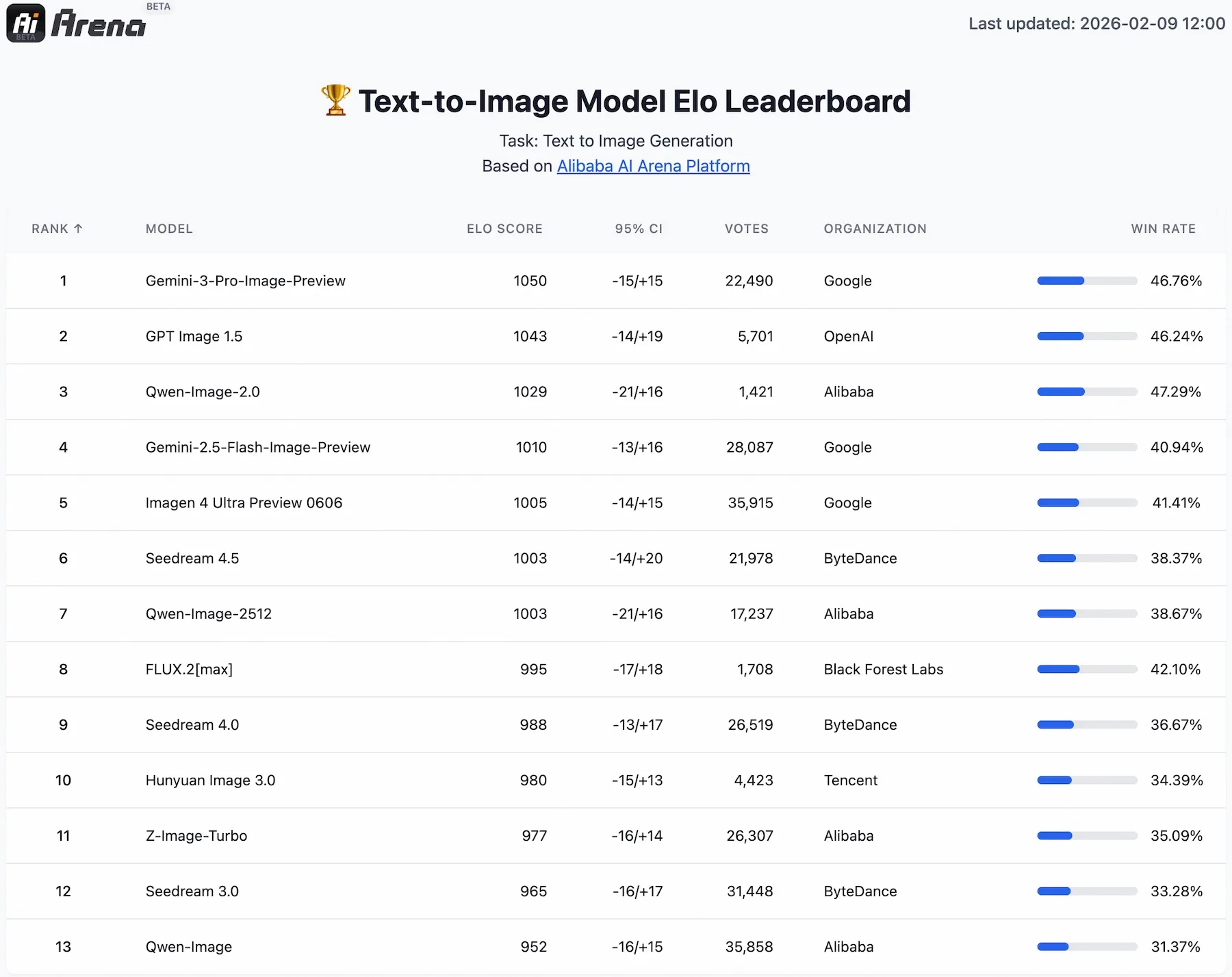Click the BETA badge next to the logo

(158, 6)
